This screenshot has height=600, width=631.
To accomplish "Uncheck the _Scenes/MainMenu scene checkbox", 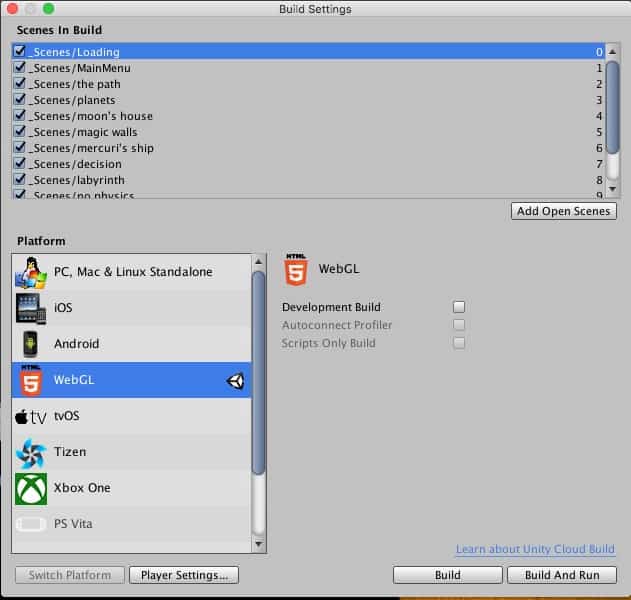I will [x=19, y=67].
